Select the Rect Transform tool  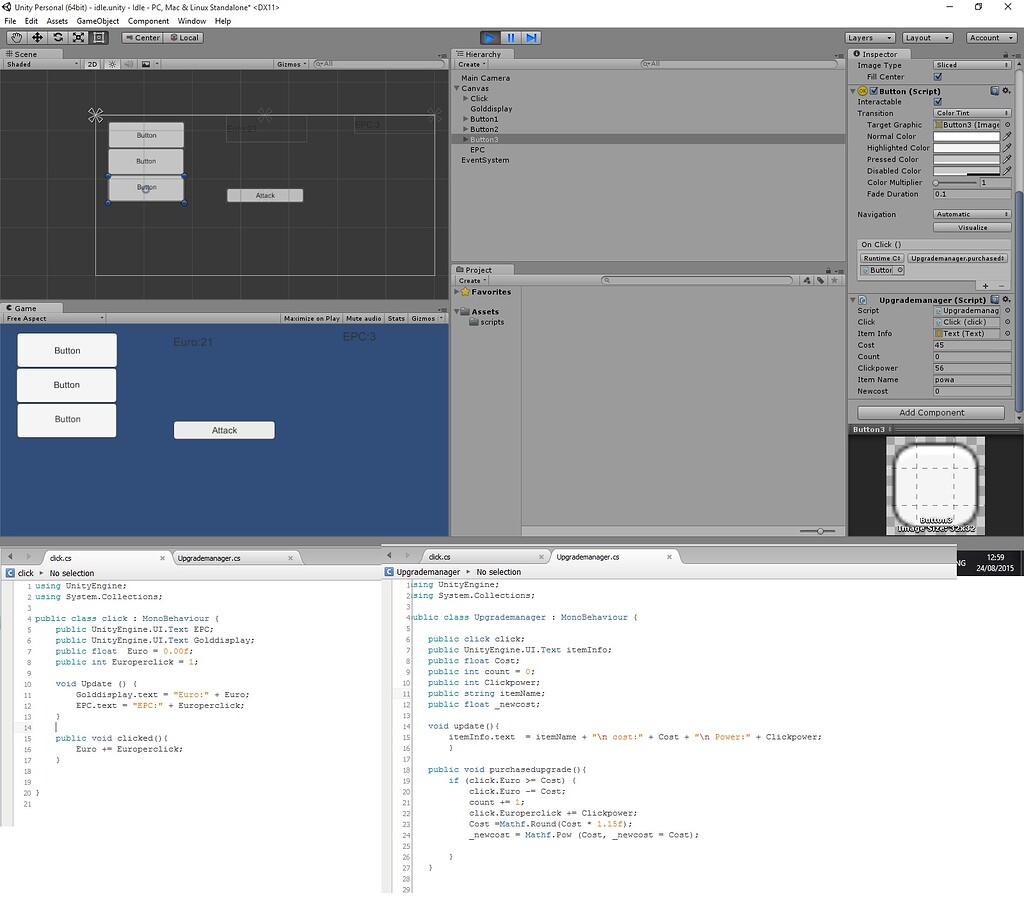[x=98, y=37]
